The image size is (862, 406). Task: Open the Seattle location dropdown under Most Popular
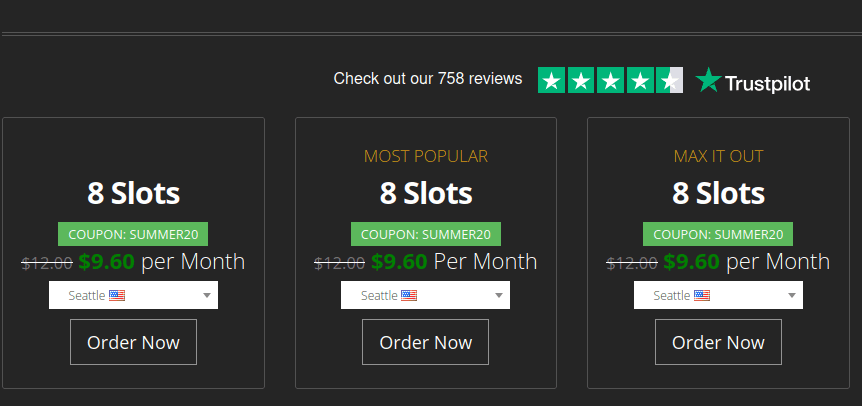coord(425,296)
